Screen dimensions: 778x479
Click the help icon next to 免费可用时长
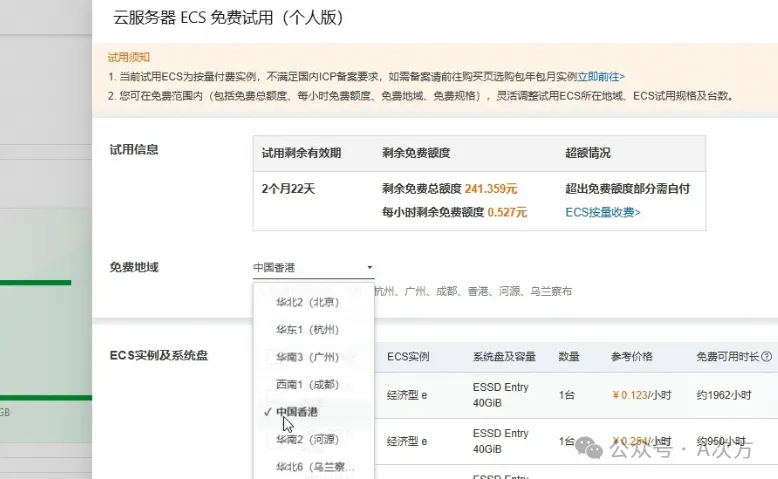[x=767, y=356]
